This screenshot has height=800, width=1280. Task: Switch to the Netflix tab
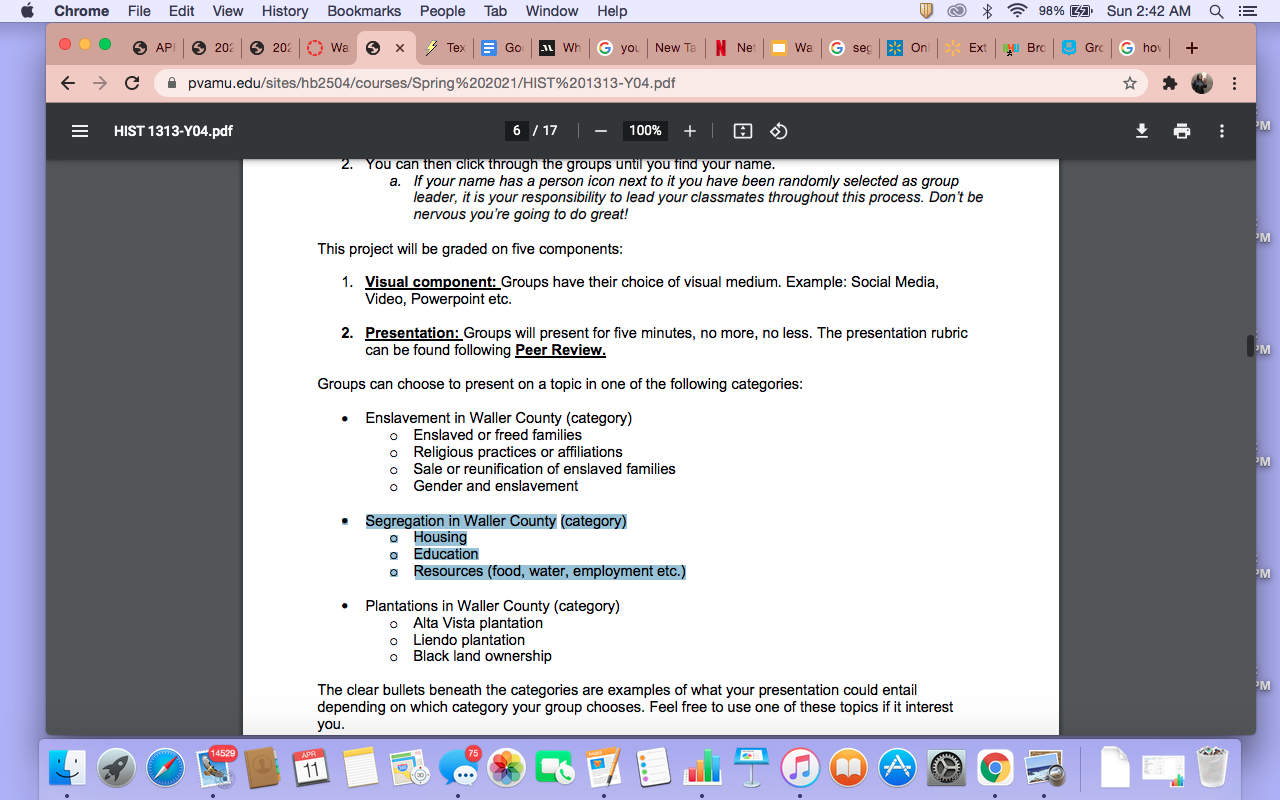[x=735, y=48]
